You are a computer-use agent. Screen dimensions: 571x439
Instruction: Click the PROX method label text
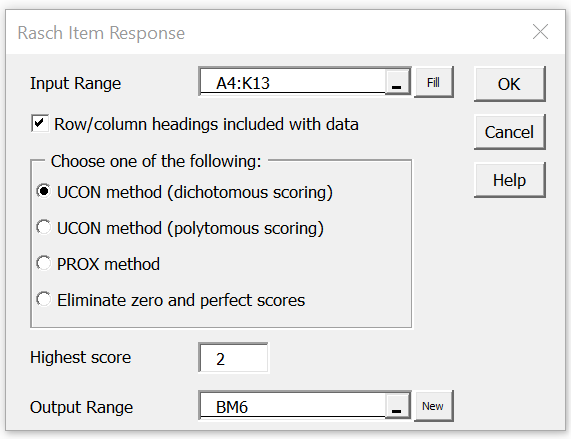point(108,264)
